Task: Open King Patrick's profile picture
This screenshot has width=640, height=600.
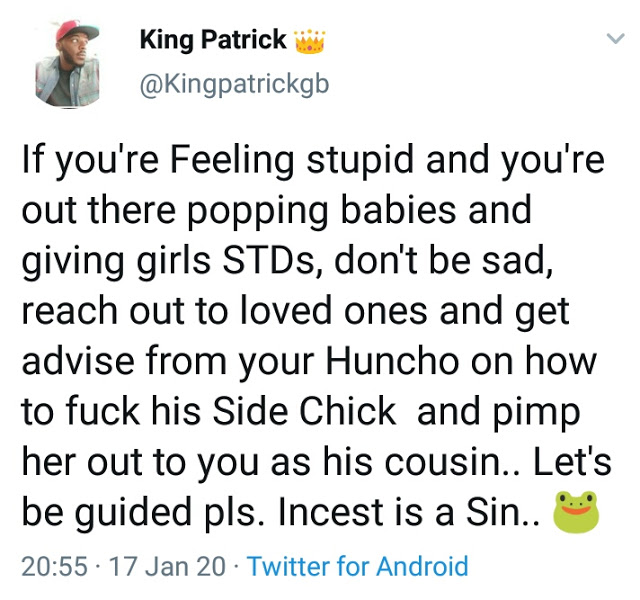Action: tap(68, 64)
